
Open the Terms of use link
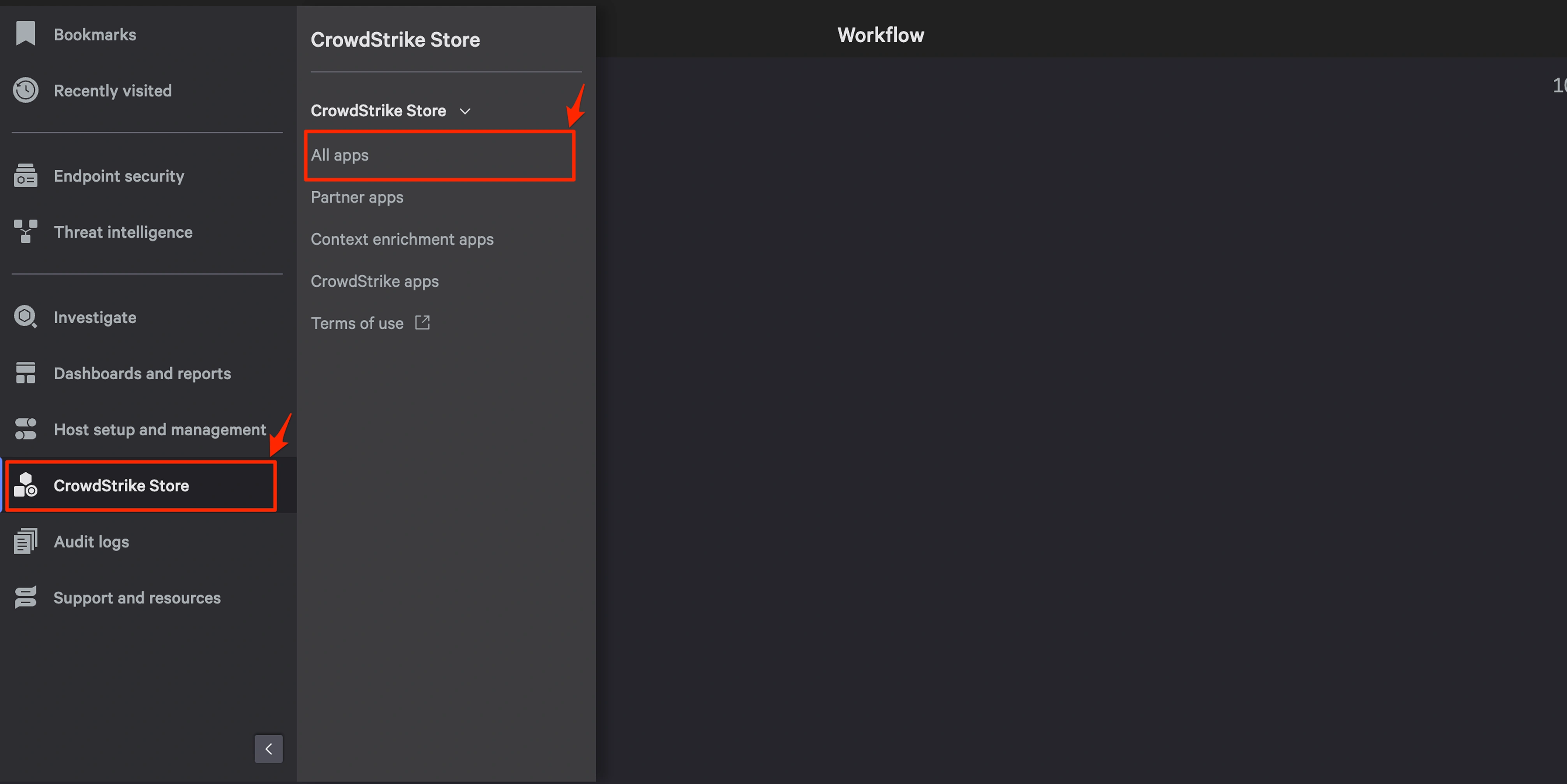click(x=357, y=323)
